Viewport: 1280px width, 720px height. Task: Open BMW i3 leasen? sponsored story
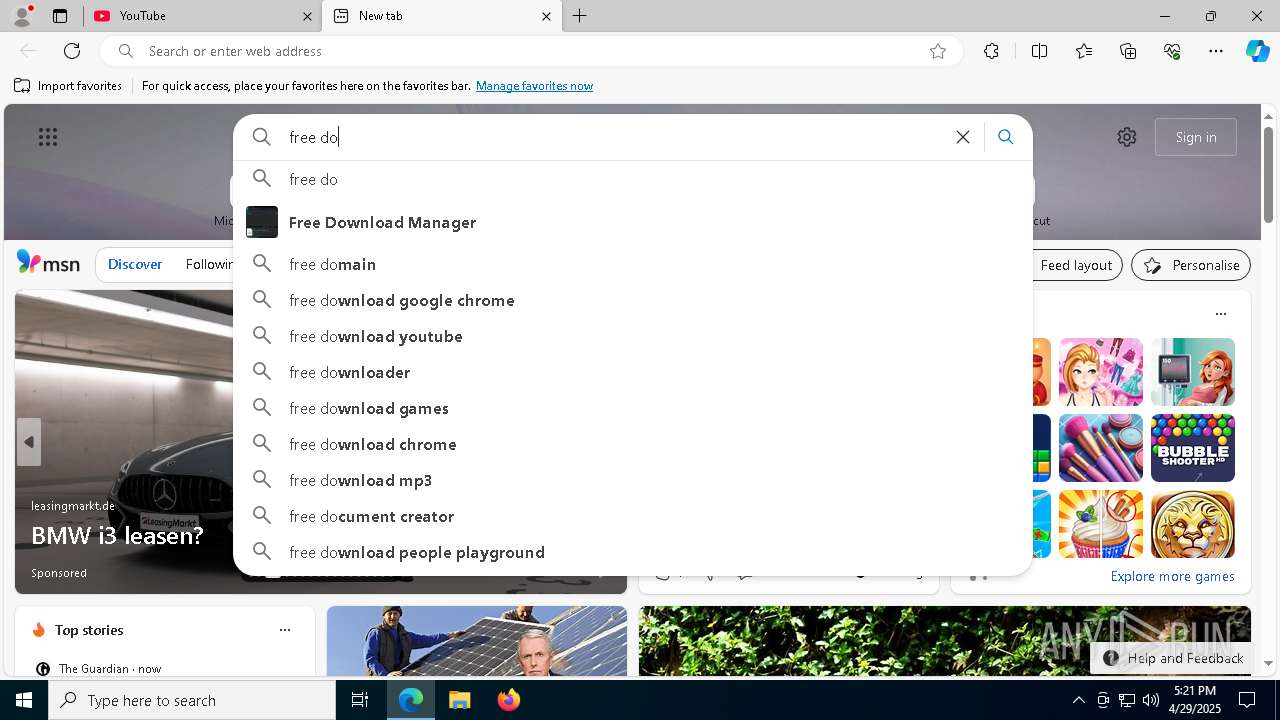tap(117, 535)
